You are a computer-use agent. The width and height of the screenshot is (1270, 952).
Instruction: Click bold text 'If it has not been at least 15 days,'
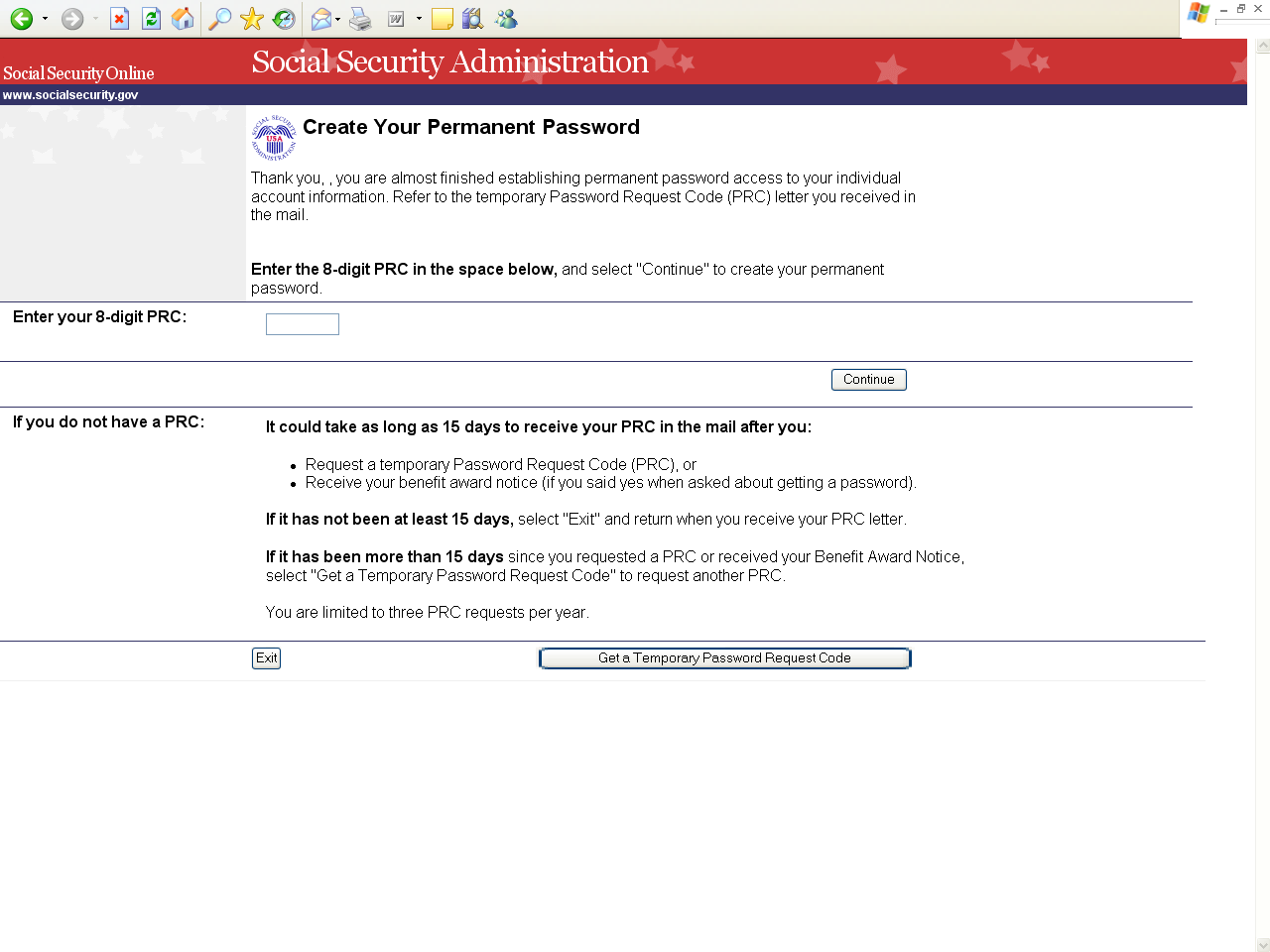390,520
